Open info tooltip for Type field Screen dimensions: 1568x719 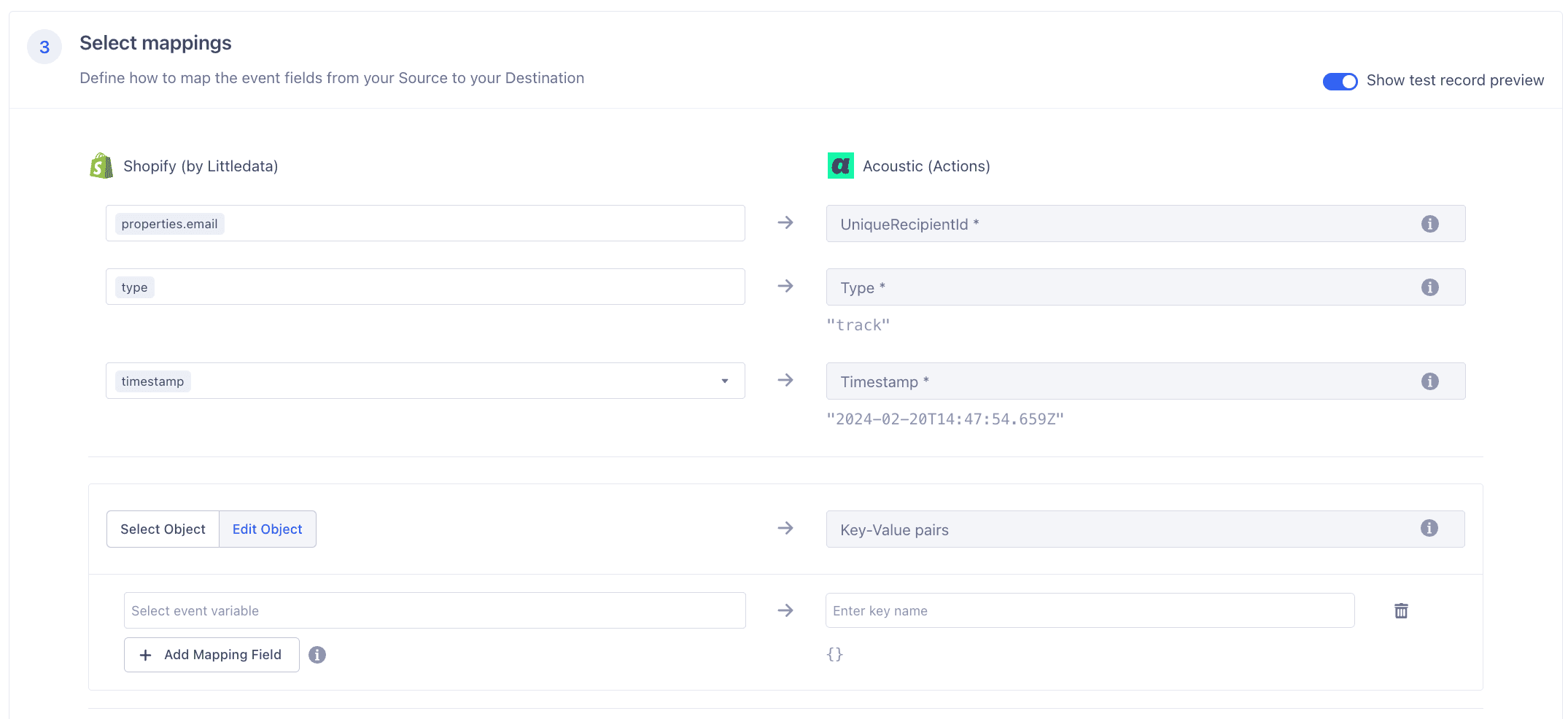click(x=1429, y=287)
